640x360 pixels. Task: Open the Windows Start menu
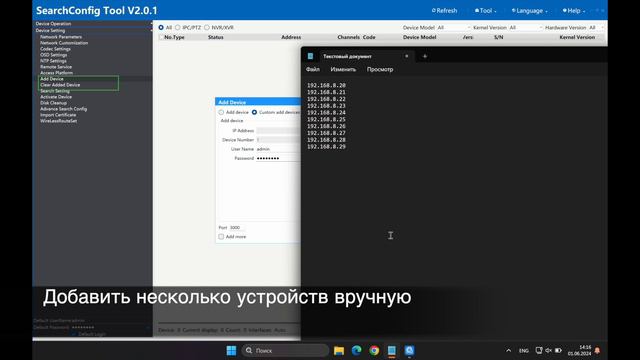tap(231, 351)
